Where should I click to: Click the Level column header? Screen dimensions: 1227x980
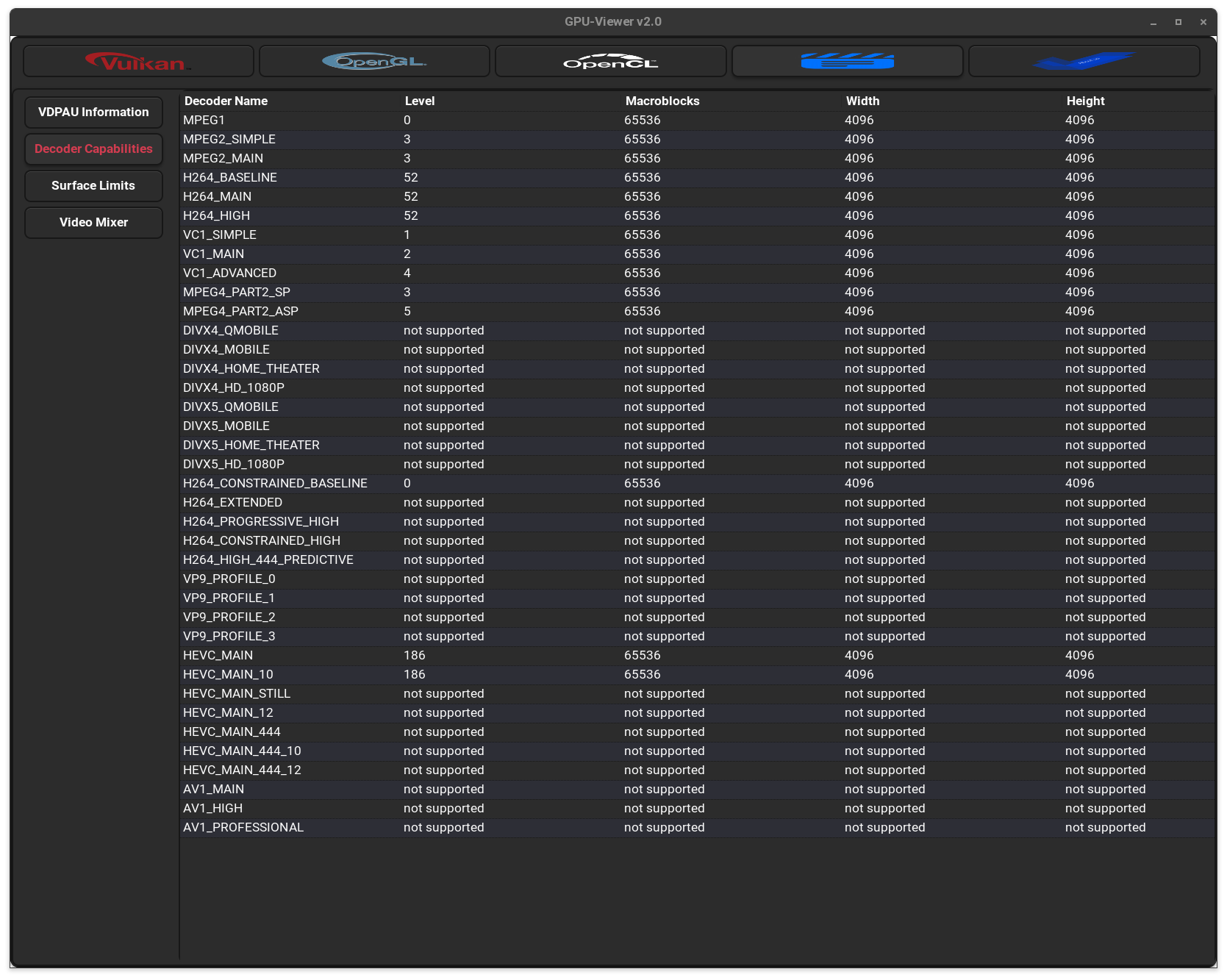pos(419,101)
